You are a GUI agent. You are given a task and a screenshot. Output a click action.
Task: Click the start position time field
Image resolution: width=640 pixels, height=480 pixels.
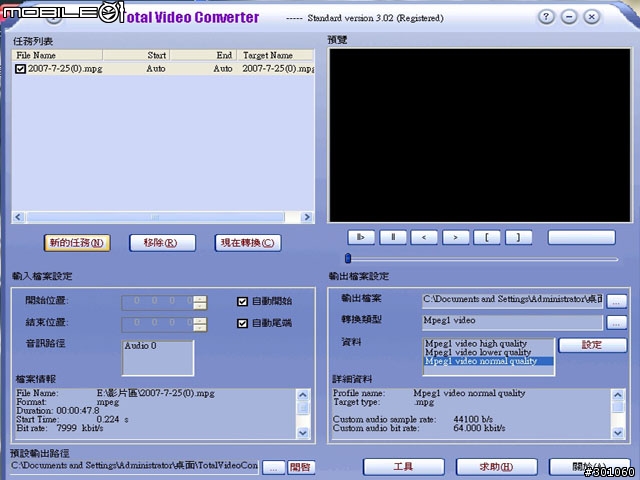tap(158, 302)
